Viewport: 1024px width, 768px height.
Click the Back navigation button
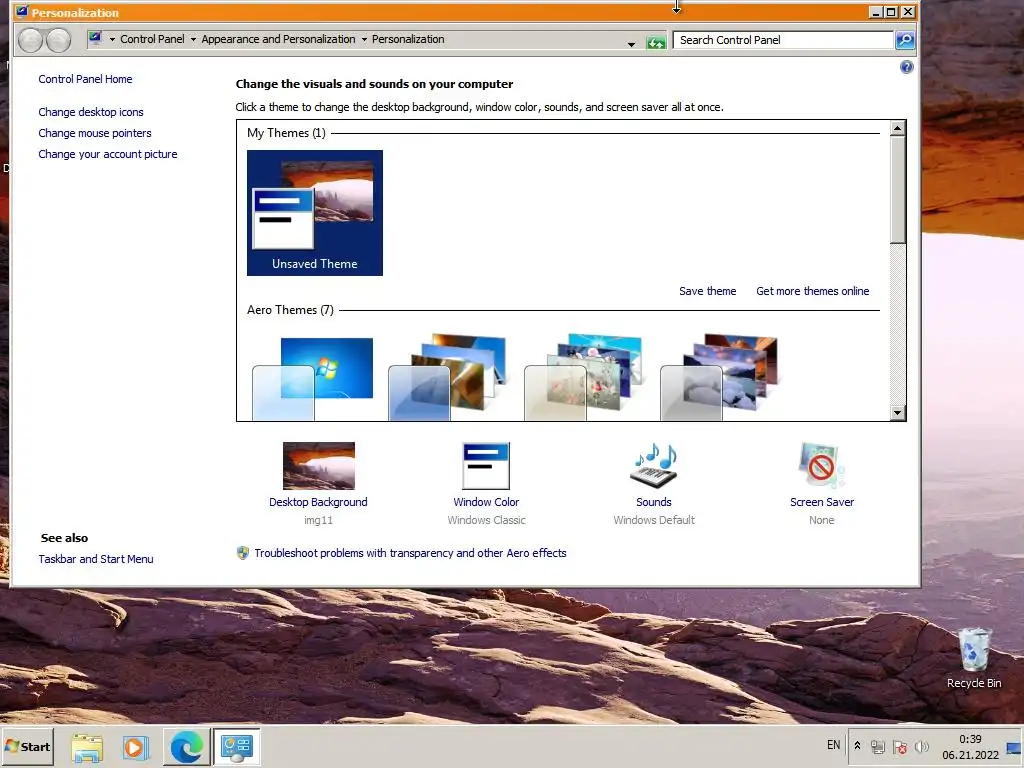click(30, 40)
